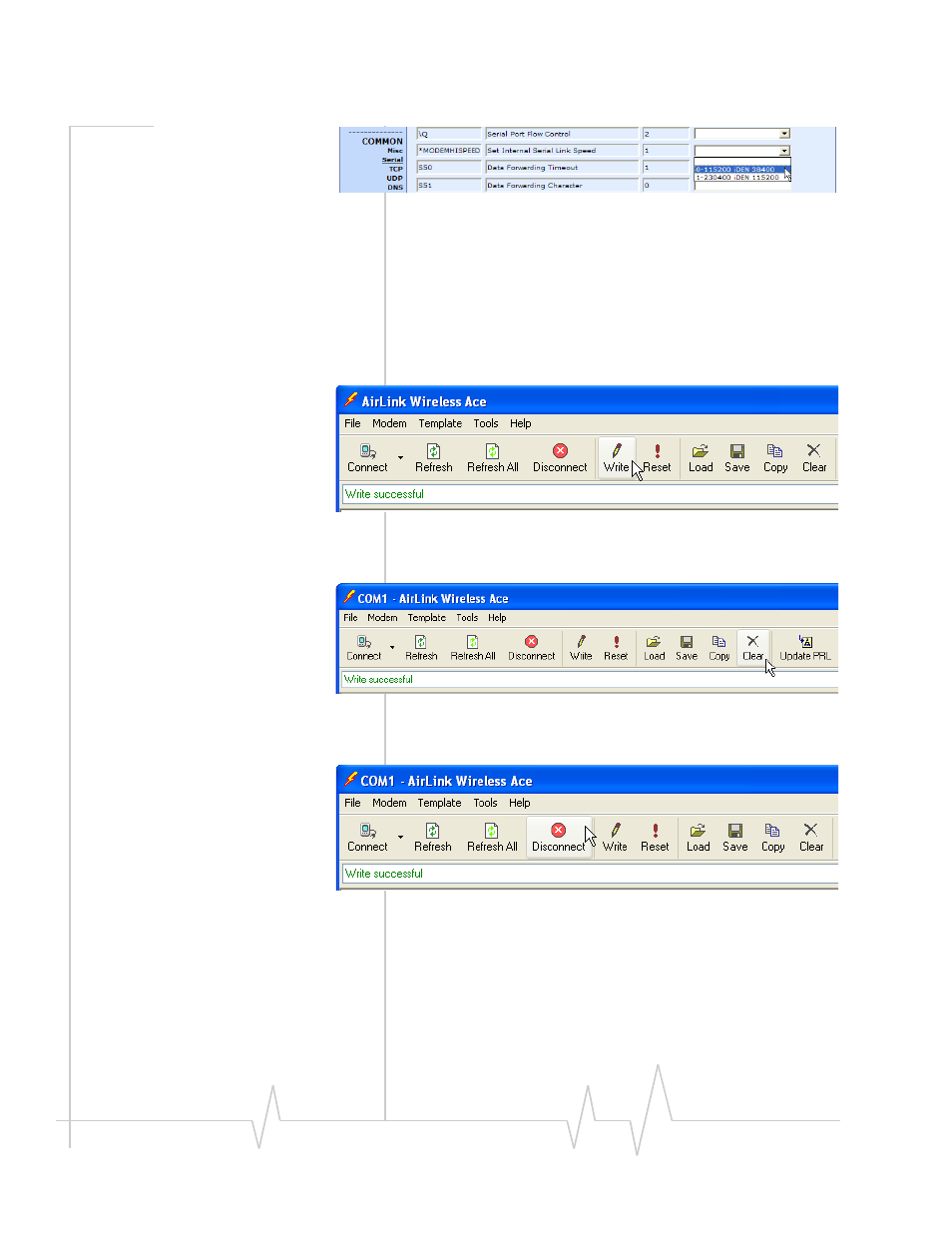Click Write in the non-COM1 AirLink window
The image size is (952, 1233).
[x=616, y=458]
